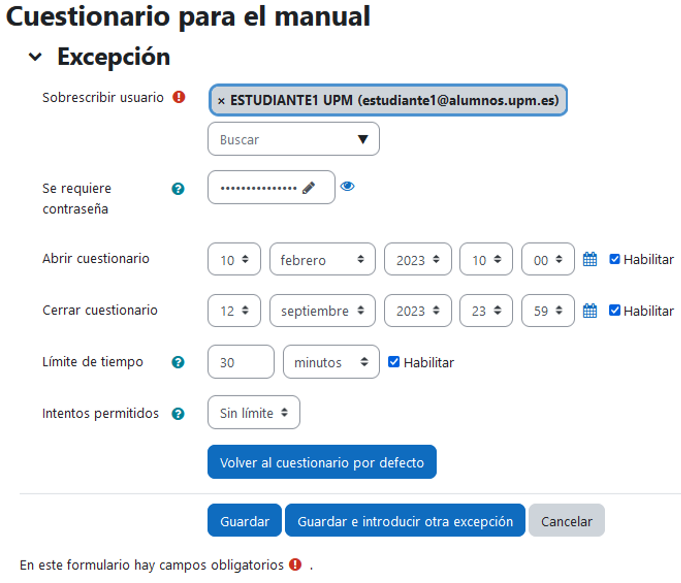Change Abrir cuestionario hour dropdown
The width and height of the screenshot is (681, 583).
pos(486,259)
